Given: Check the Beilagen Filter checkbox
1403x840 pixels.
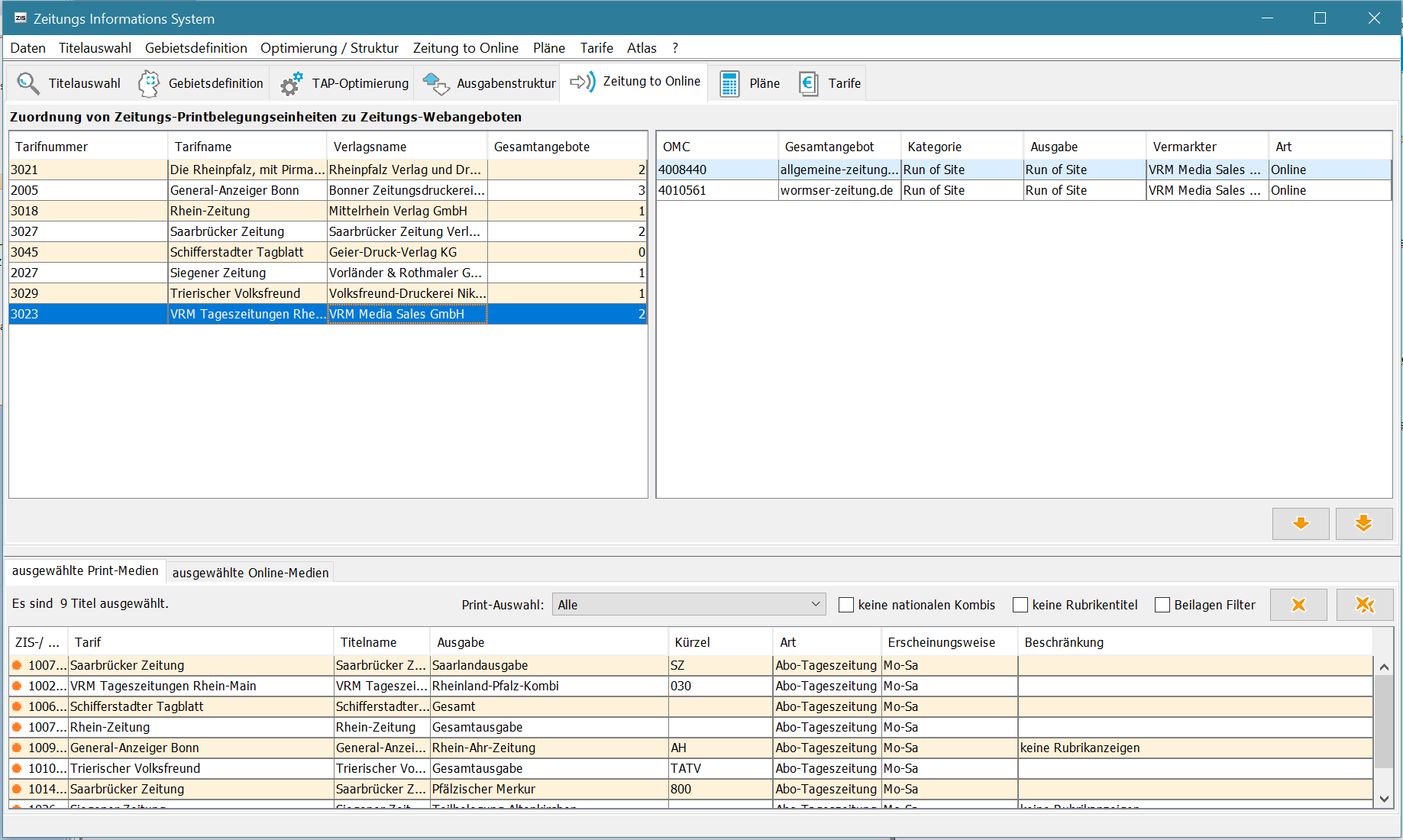Looking at the screenshot, I should (1162, 605).
